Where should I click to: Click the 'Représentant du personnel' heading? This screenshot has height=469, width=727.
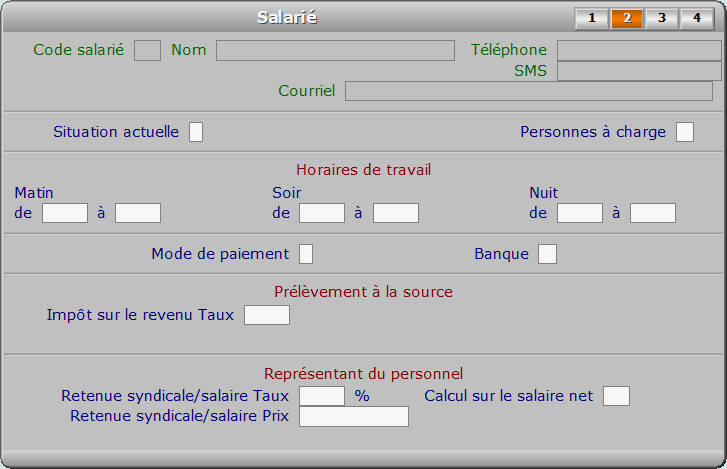[x=364, y=374]
